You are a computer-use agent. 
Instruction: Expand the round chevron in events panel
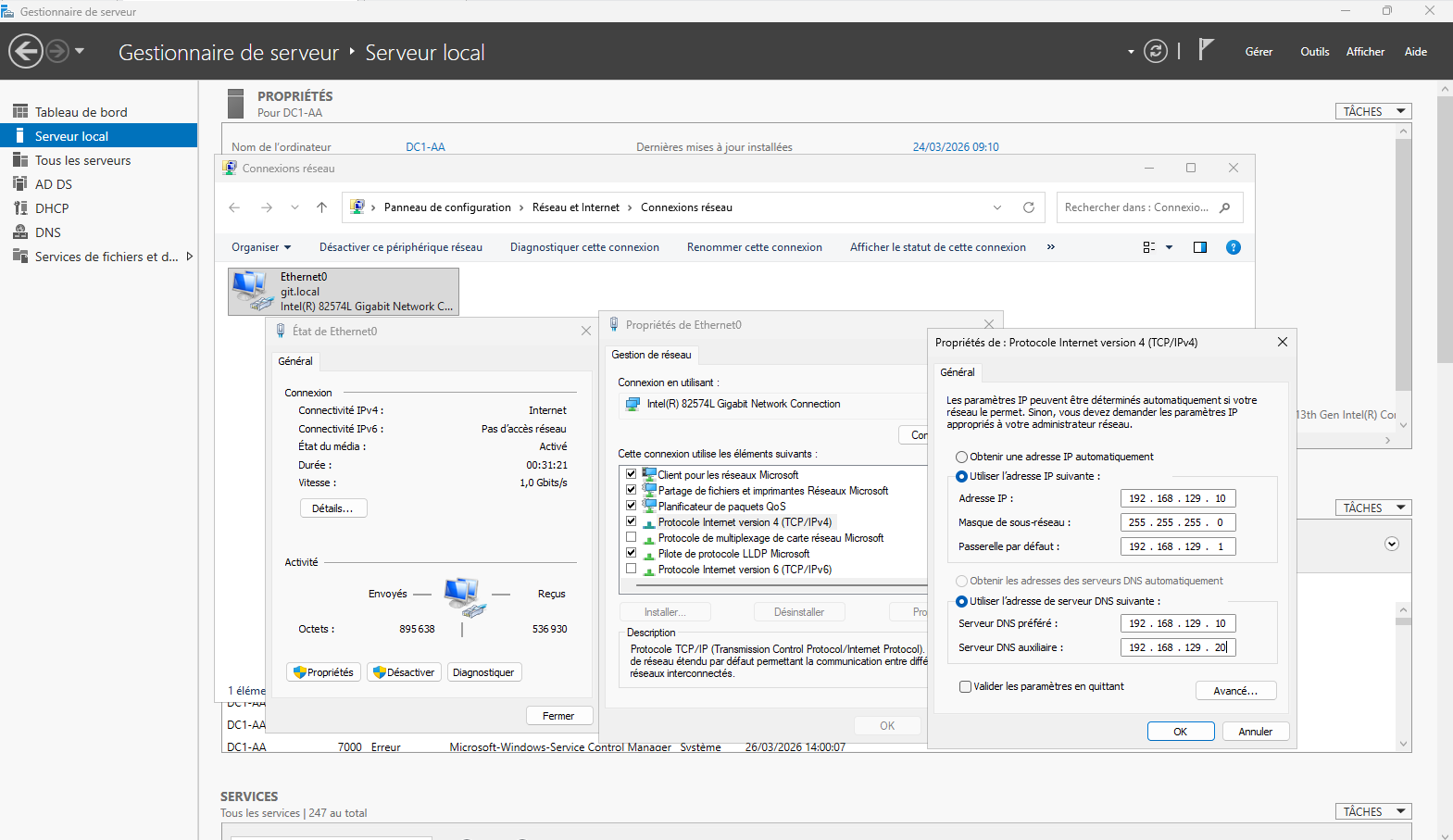[x=1392, y=544]
